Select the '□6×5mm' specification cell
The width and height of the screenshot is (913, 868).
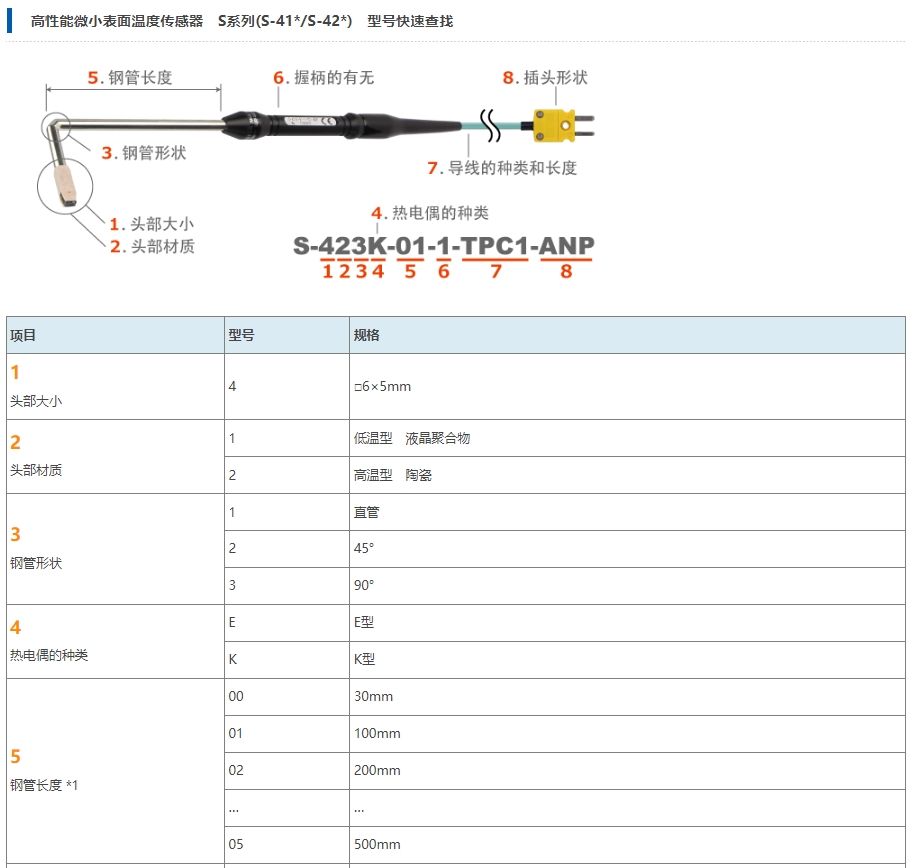click(x=628, y=387)
